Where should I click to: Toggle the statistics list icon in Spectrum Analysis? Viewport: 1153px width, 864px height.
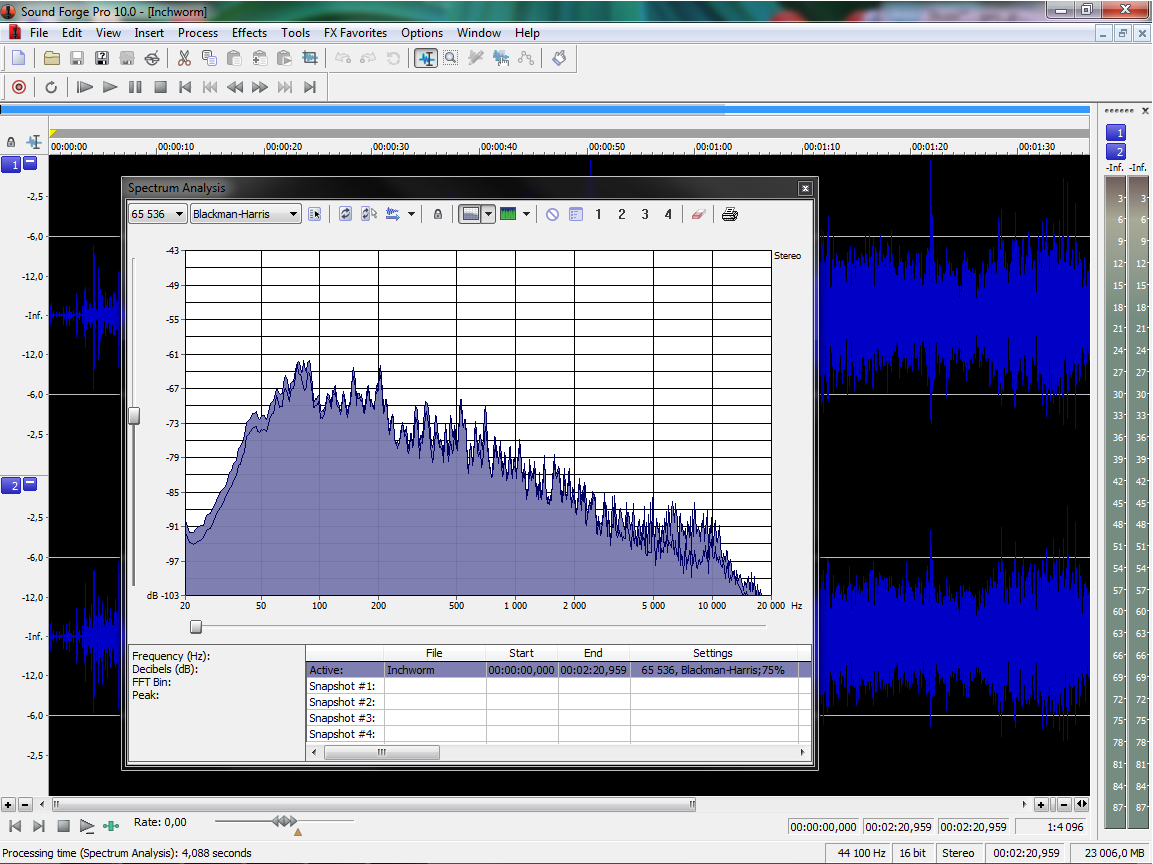tap(576, 214)
